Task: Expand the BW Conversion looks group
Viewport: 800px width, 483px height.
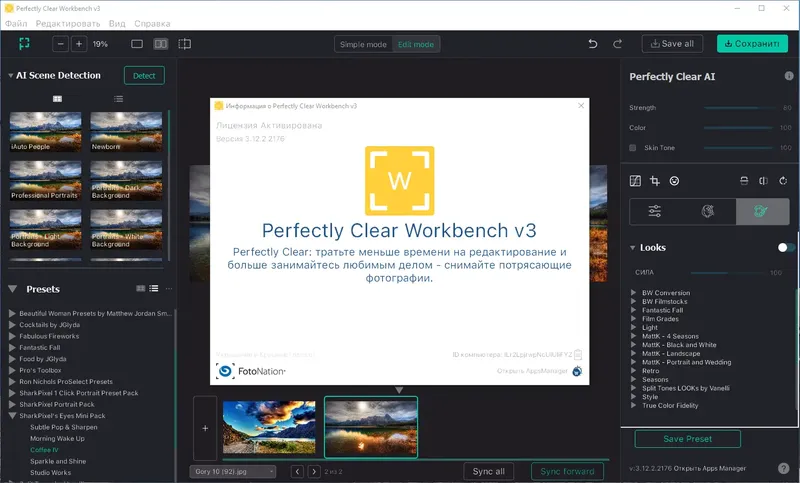Action: (633, 293)
